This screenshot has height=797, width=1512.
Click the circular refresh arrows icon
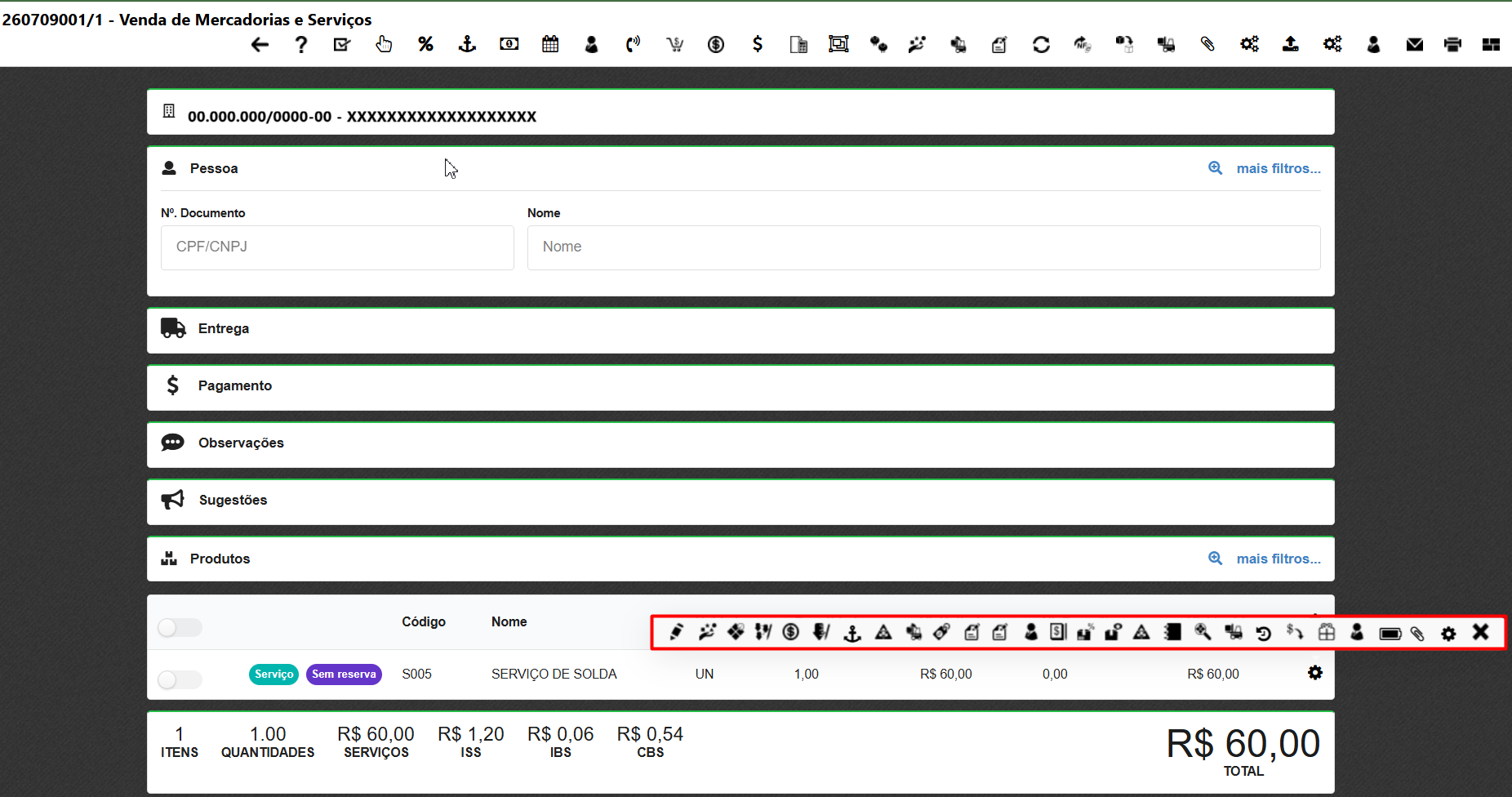1041,44
